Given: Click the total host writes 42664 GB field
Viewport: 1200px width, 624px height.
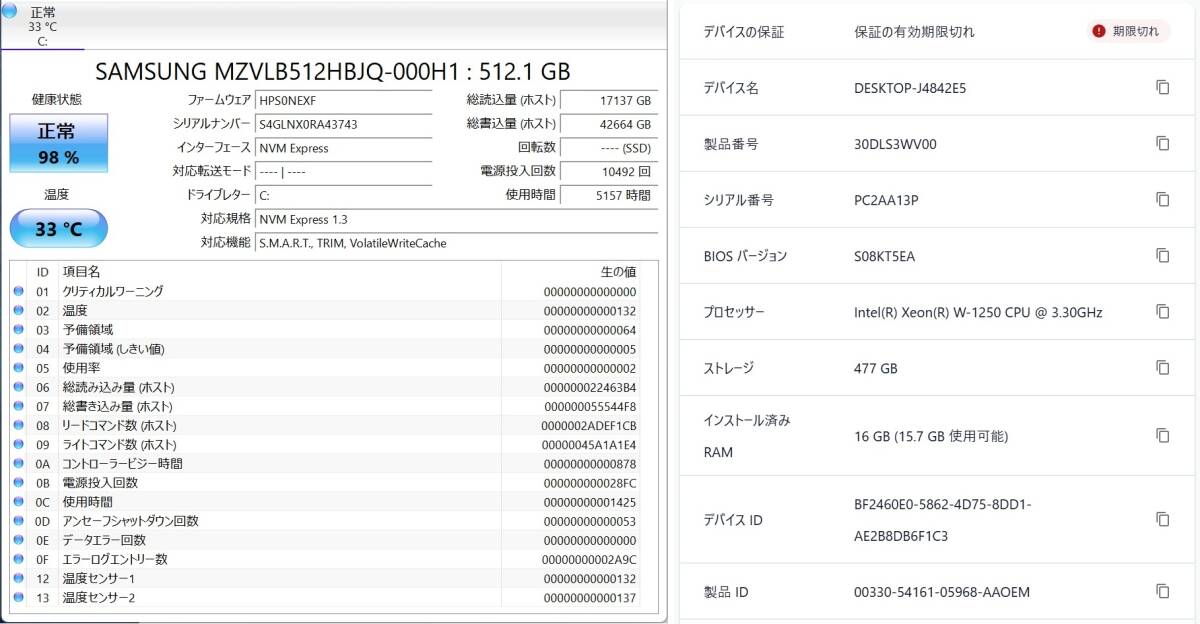Looking at the screenshot, I should point(609,124).
